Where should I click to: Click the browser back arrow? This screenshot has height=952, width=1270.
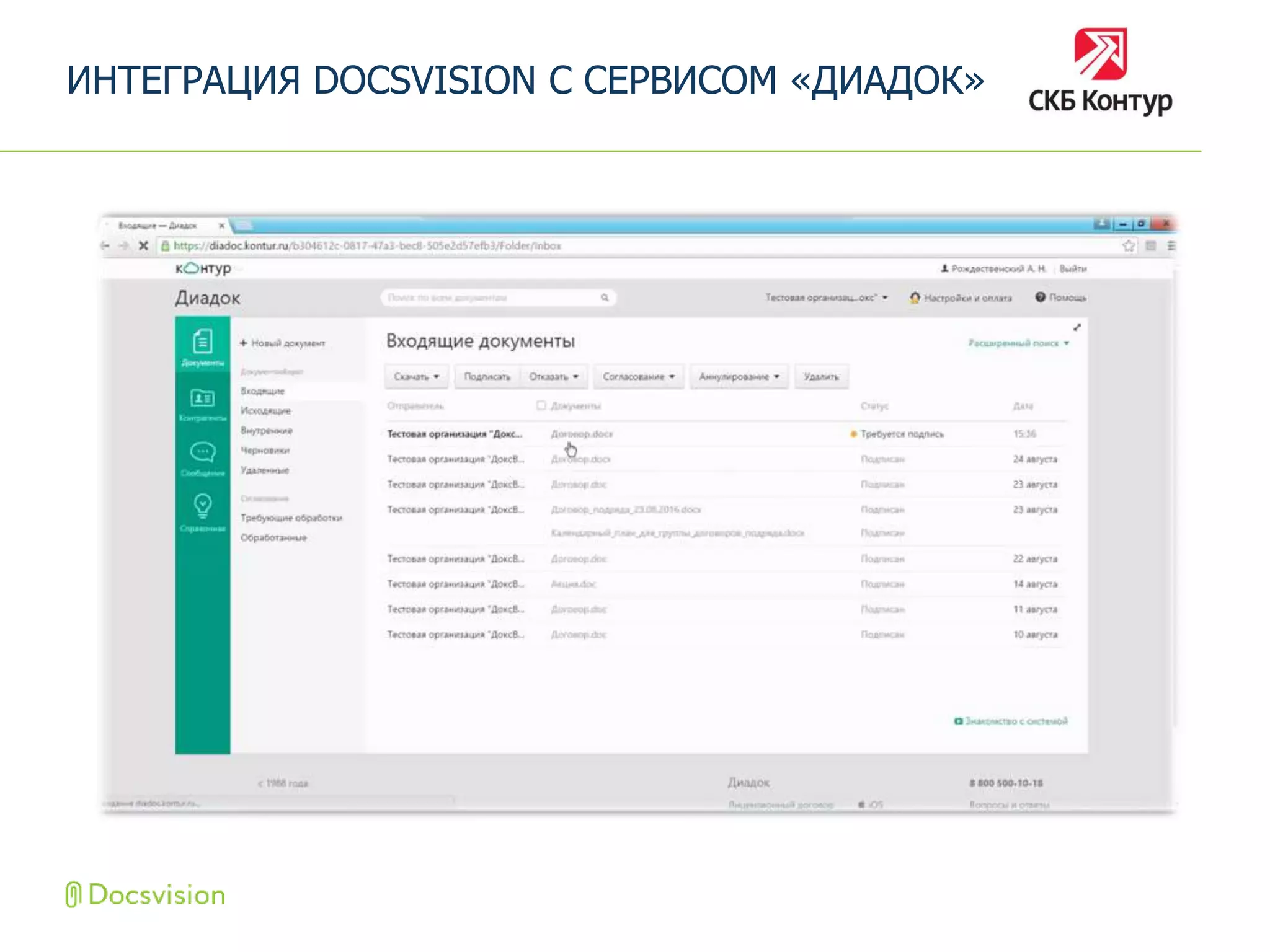[x=105, y=245]
